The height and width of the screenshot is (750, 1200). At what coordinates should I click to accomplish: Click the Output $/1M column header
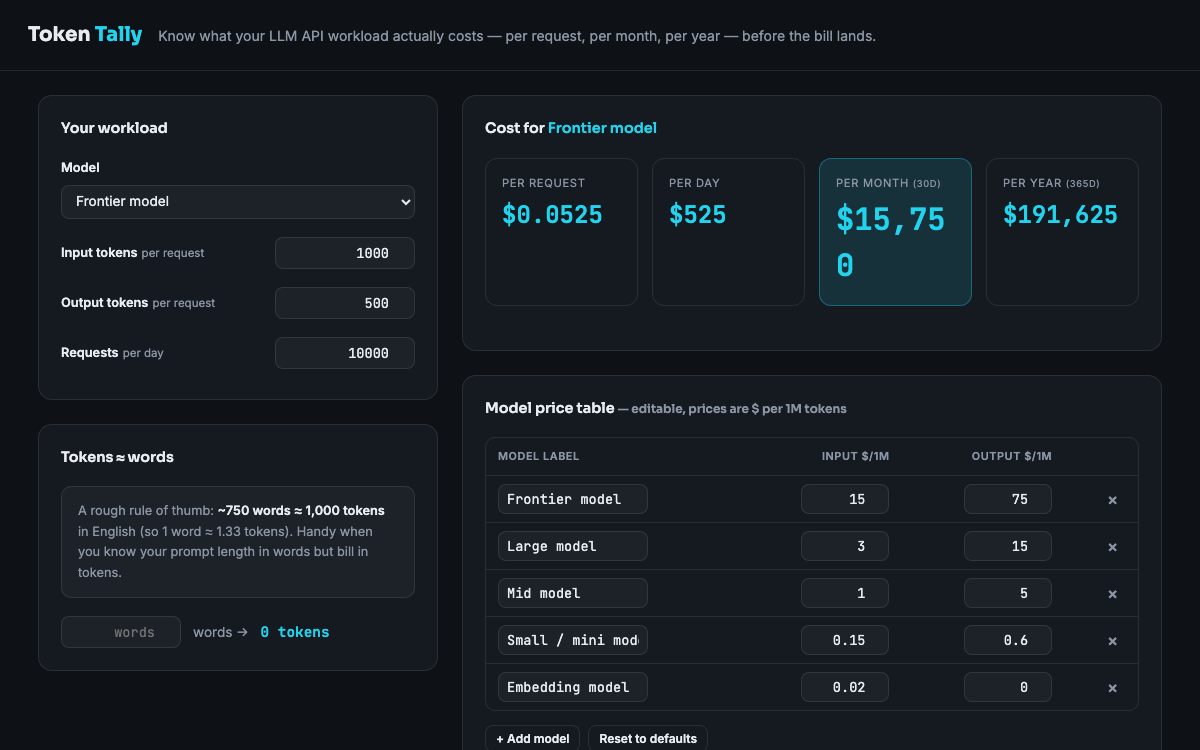(x=1011, y=456)
